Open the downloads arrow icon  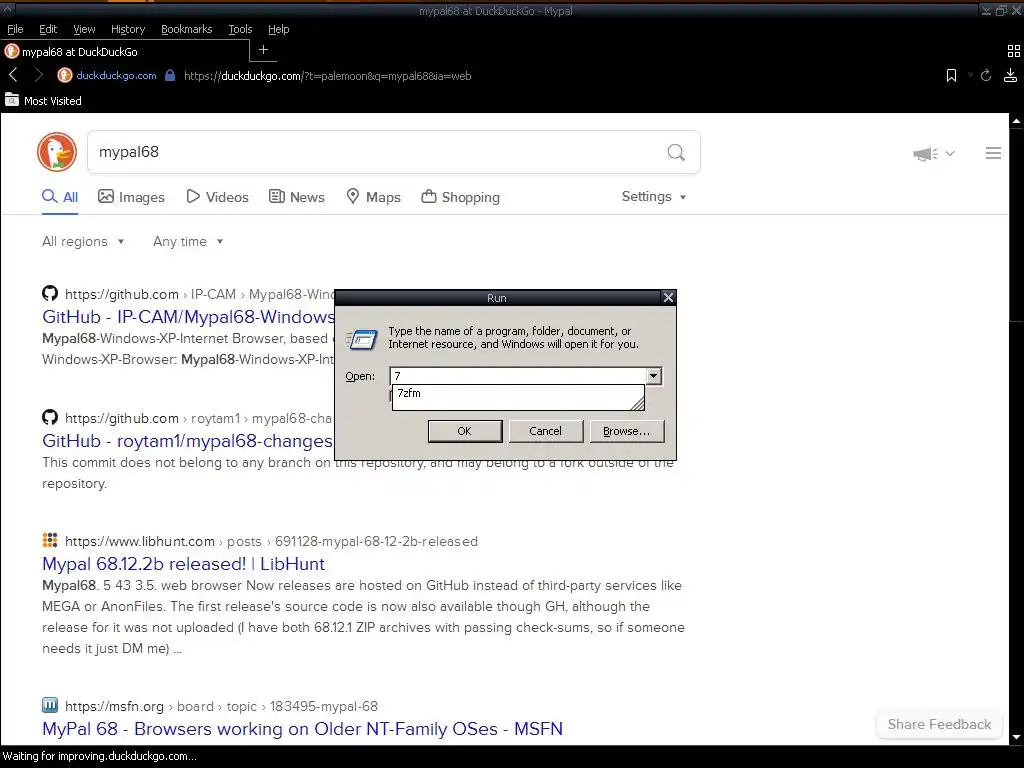click(1010, 75)
